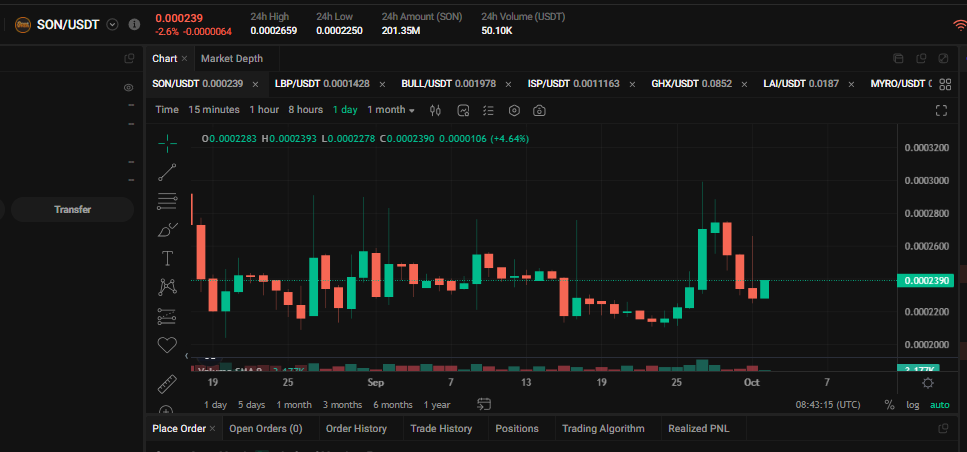This screenshot has height=452, width=967.
Task: Open hexagon chart settings icon
Action: tap(514, 110)
